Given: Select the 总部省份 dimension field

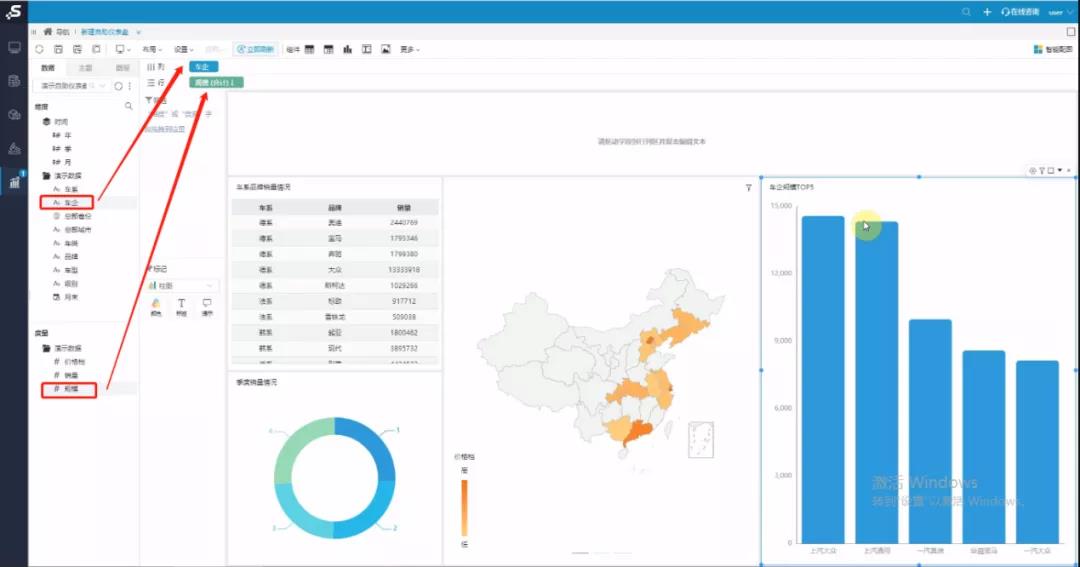Looking at the screenshot, I should point(77,216).
